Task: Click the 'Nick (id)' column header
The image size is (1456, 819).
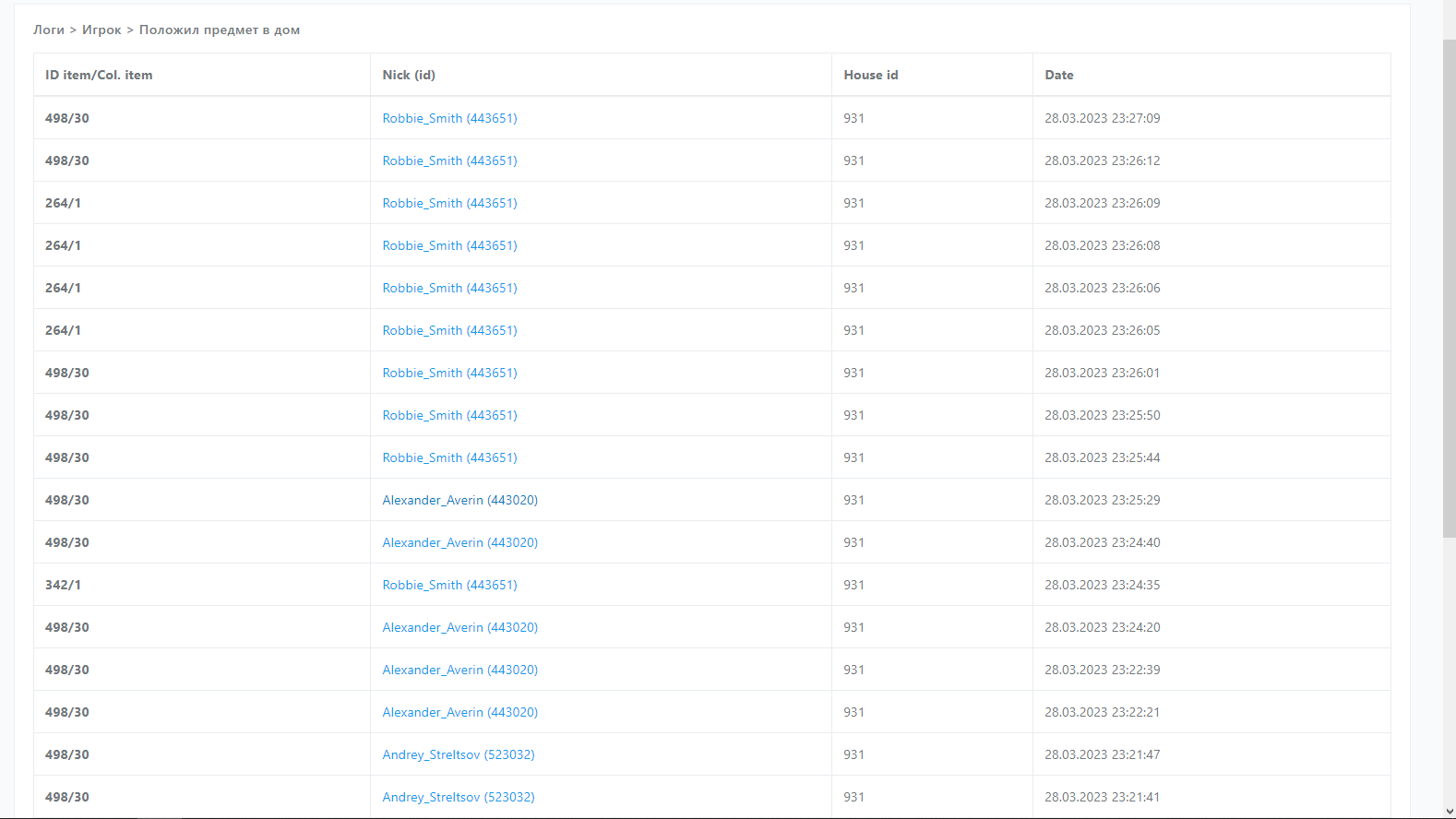Action: [409, 75]
